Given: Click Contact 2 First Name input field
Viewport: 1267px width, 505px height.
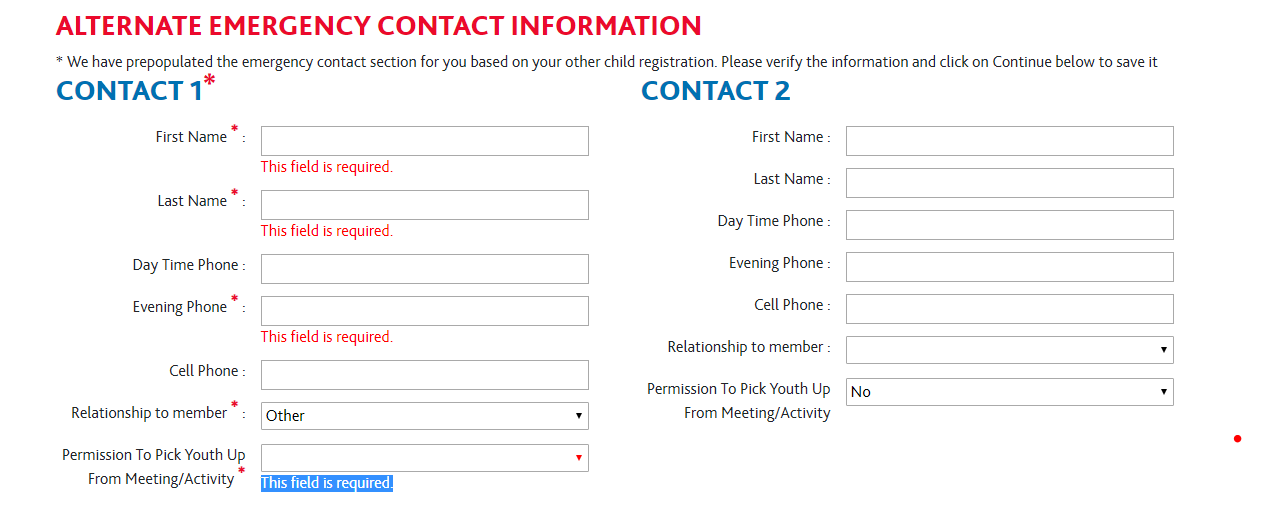Looking at the screenshot, I should [x=1009, y=141].
